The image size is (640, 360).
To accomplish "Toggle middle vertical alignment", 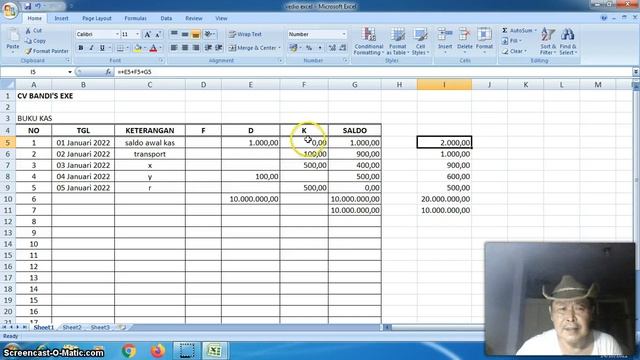I will (185, 34).
